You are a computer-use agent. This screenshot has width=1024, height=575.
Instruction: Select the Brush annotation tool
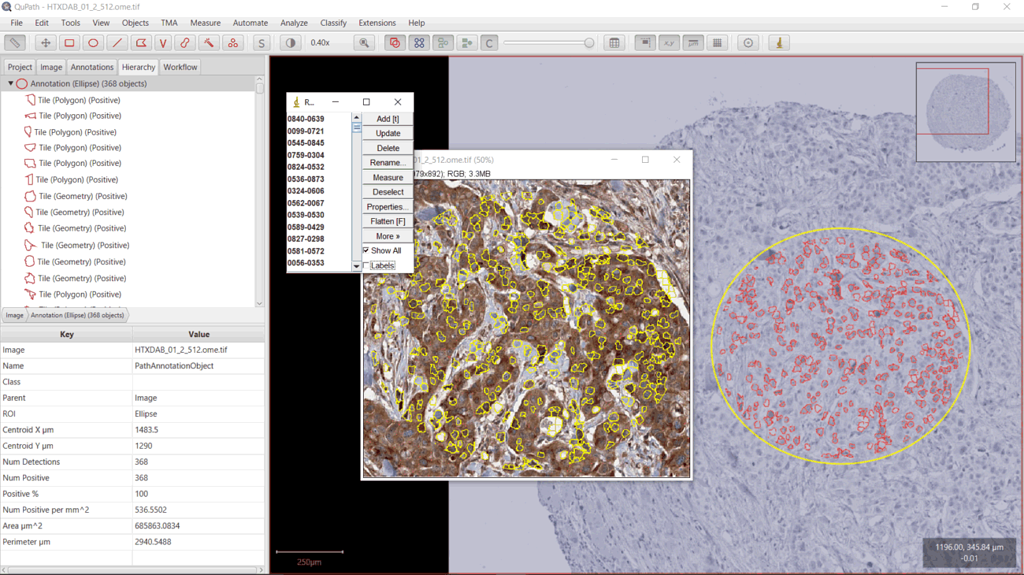(185, 43)
